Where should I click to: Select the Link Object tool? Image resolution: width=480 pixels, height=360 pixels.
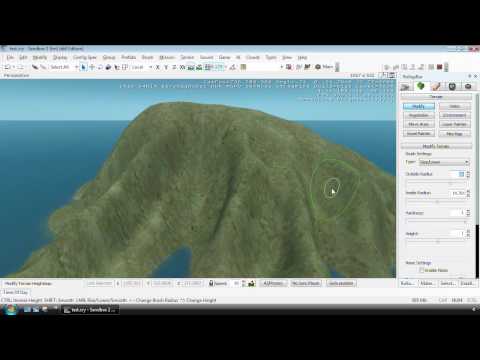[x=35, y=67]
